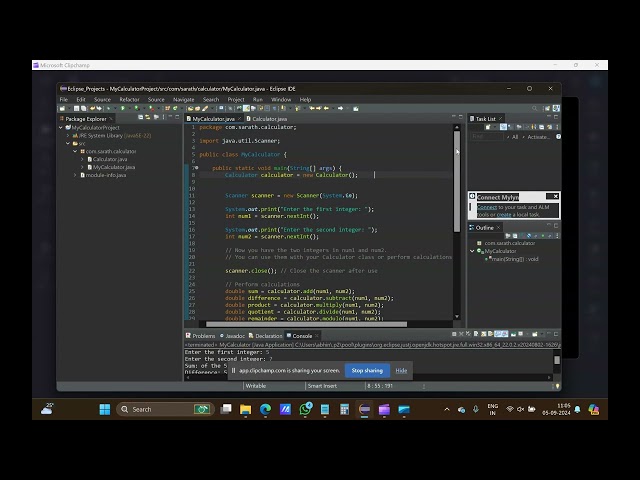Click the Open Perspective icon
The width and height of the screenshot is (640, 480).
pyautogui.click(x=547, y=109)
